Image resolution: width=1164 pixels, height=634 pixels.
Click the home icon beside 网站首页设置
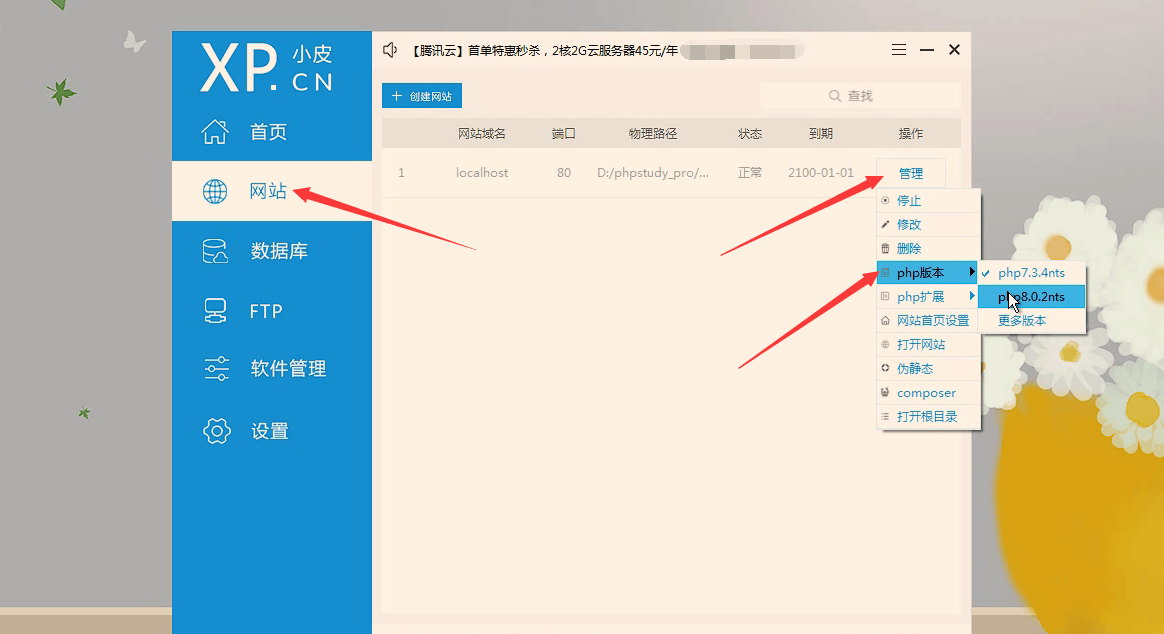pos(885,320)
